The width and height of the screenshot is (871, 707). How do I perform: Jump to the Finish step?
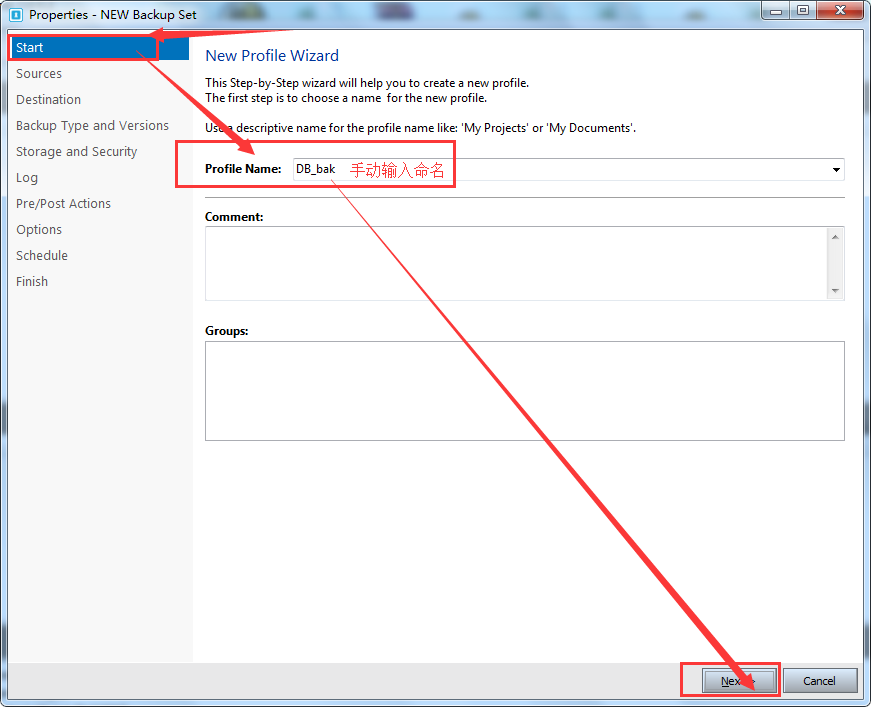pos(32,282)
